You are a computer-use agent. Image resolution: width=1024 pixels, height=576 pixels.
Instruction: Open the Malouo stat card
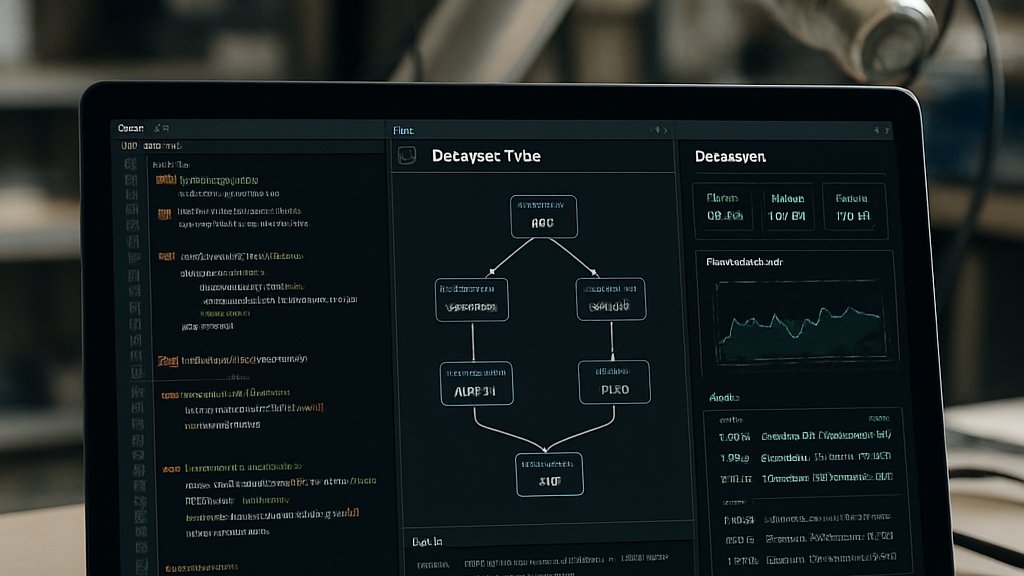coord(788,207)
